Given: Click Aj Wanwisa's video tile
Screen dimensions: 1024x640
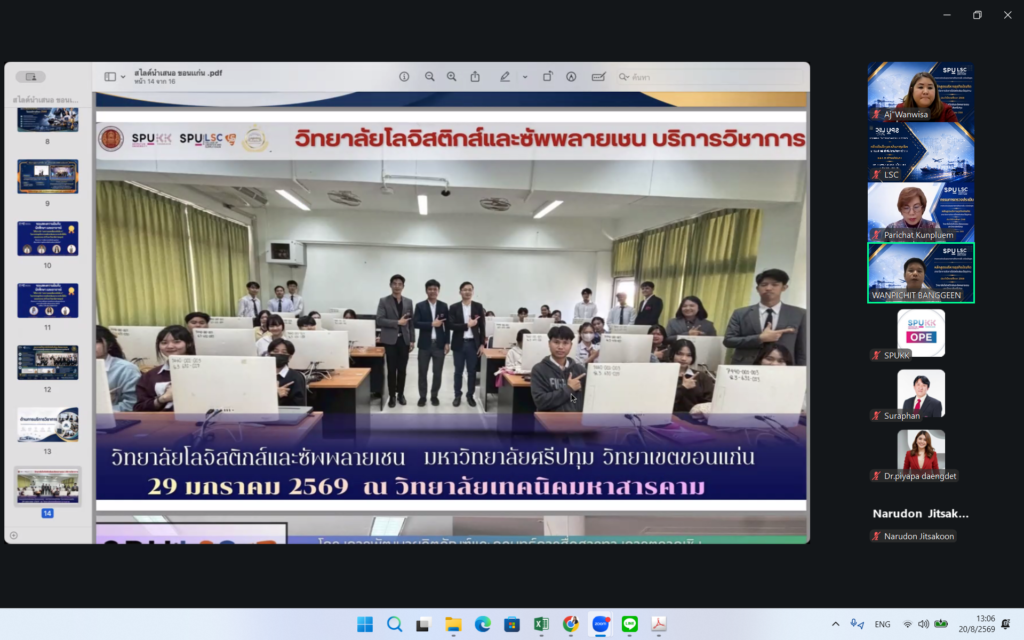Looking at the screenshot, I should [921, 91].
